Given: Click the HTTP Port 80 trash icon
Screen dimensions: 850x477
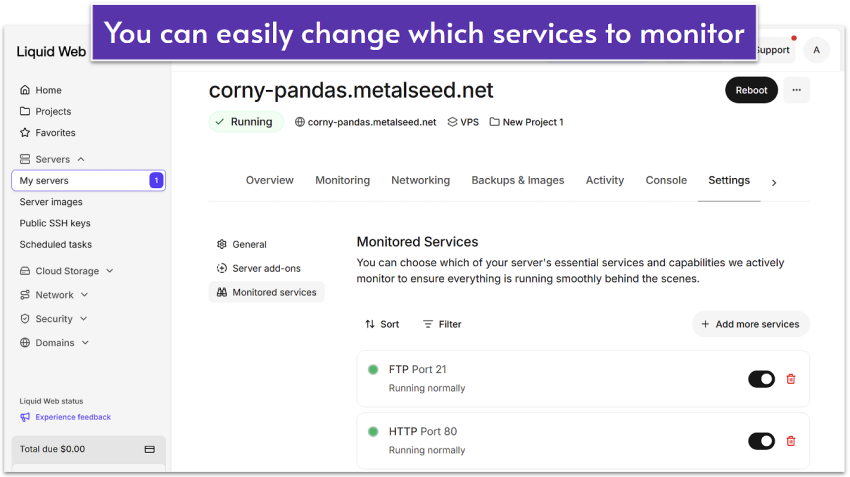Looking at the screenshot, I should pos(791,441).
